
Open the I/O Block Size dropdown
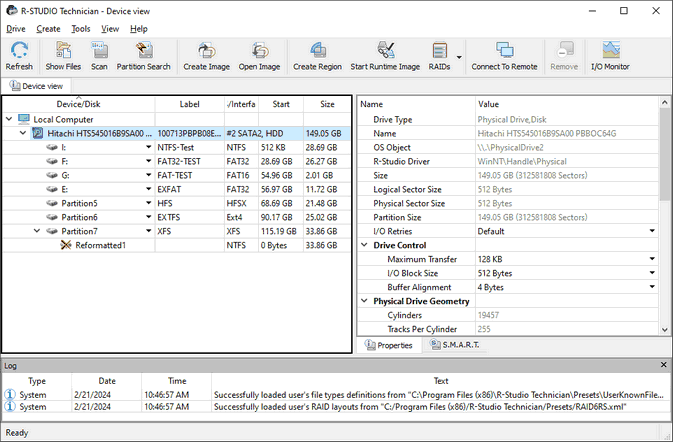coord(652,273)
